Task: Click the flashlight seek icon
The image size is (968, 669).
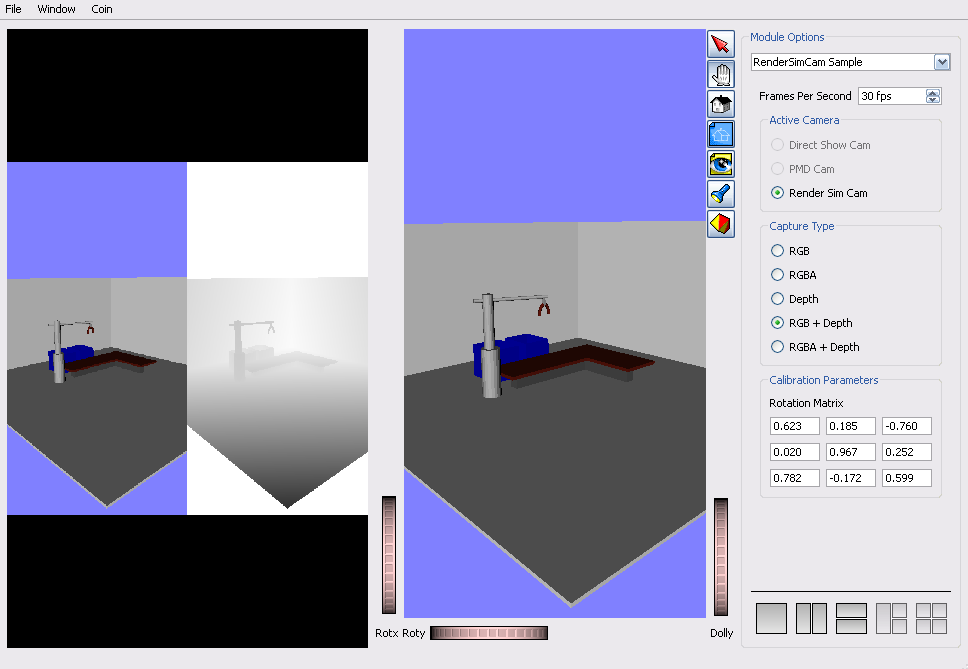Action: point(720,194)
